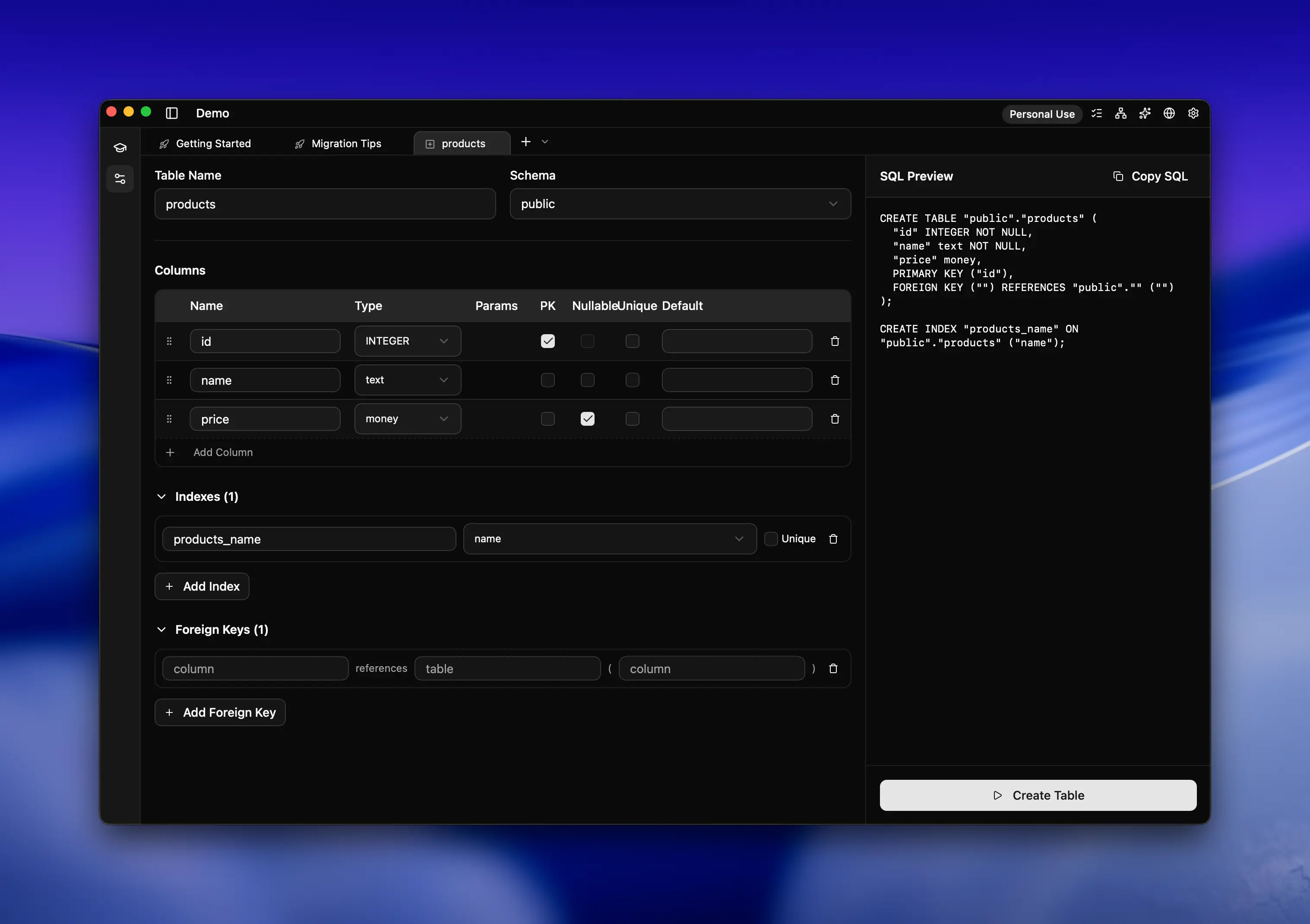Image resolution: width=1310 pixels, height=924 pixels.
Task: Open the sparkles AI icon
Action: [x=1145, y=113]
